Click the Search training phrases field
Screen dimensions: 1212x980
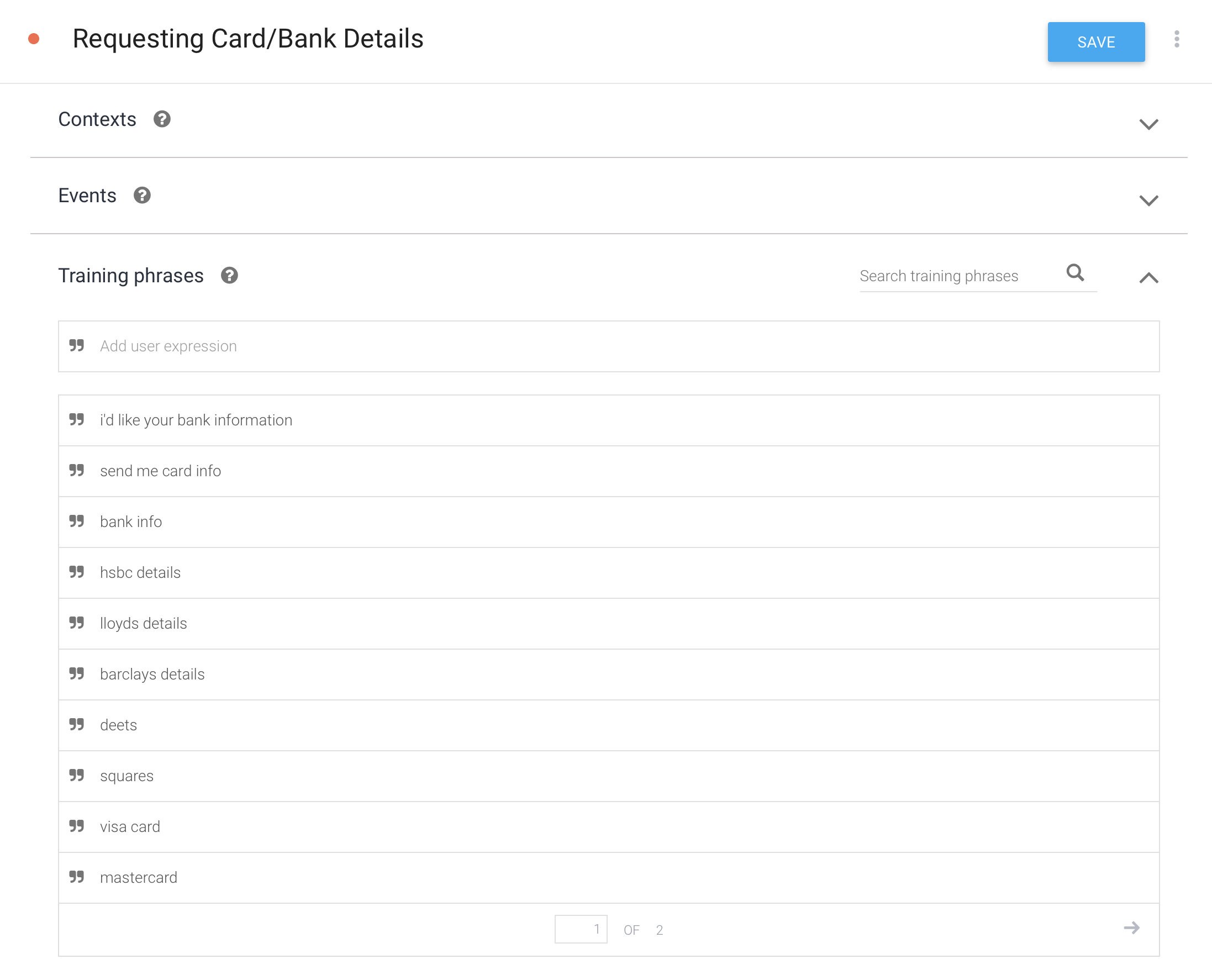pyautogui.click(x=957, y=276)
